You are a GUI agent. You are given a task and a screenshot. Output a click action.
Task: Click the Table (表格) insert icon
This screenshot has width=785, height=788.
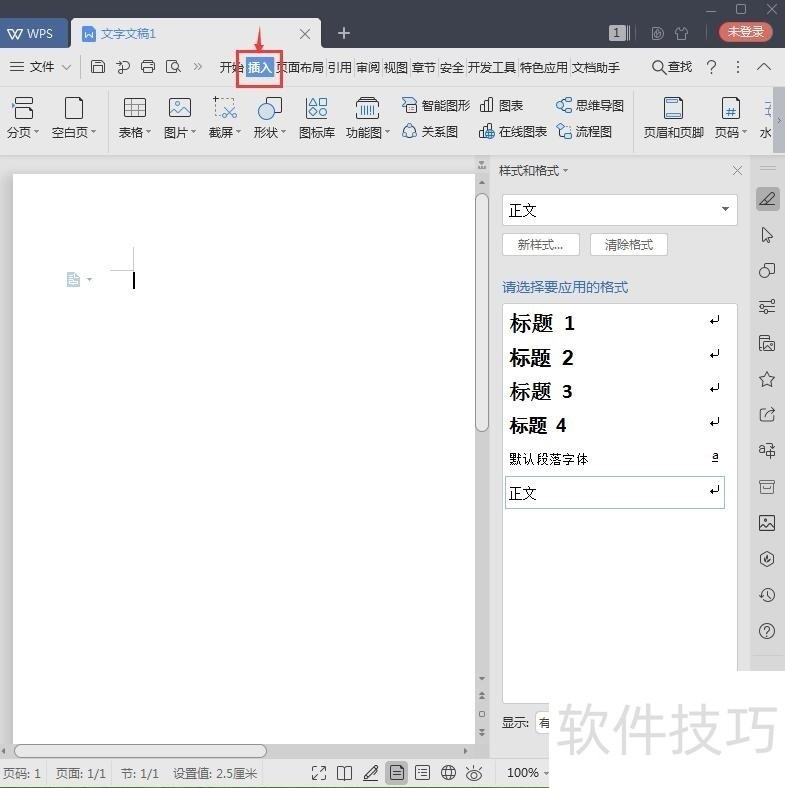pyautogui.click(x=134, y=108)
